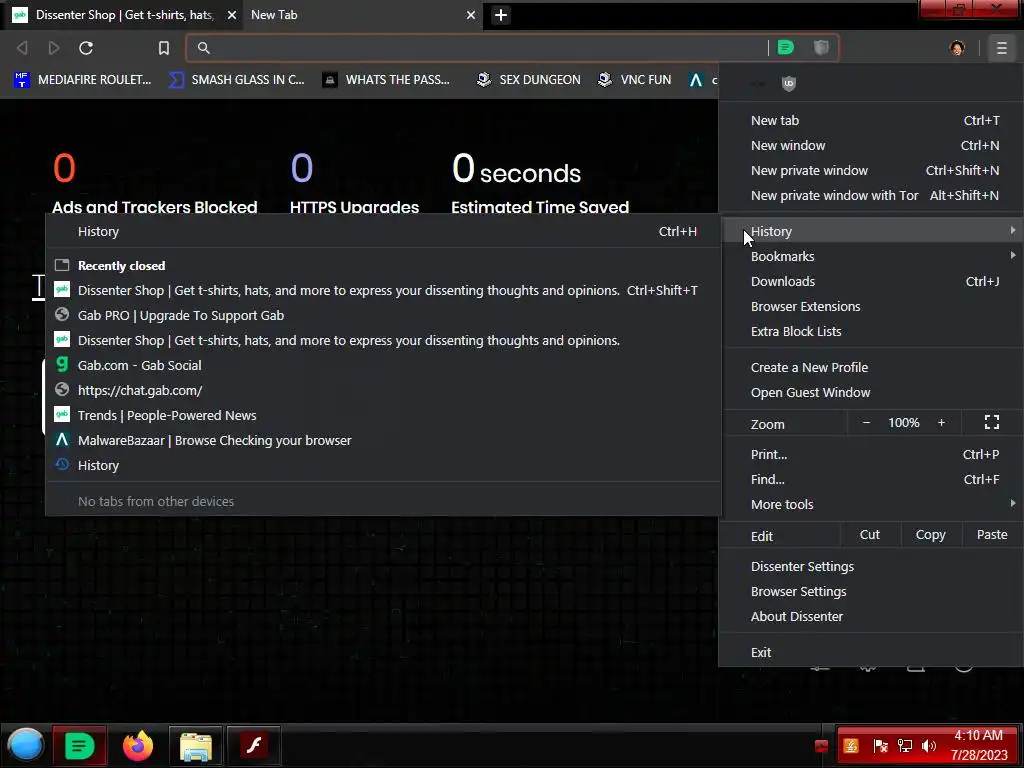Reopen https://chat.gab.com/ entry
The width and height of the screenshot is (1024, 768).
pos(383,391)
